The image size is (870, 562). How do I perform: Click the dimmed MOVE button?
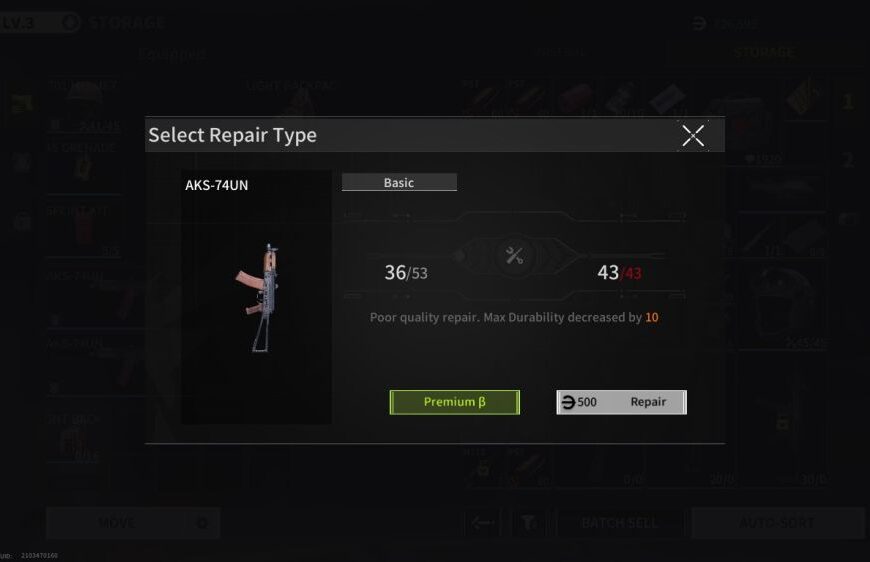(117, 523)
